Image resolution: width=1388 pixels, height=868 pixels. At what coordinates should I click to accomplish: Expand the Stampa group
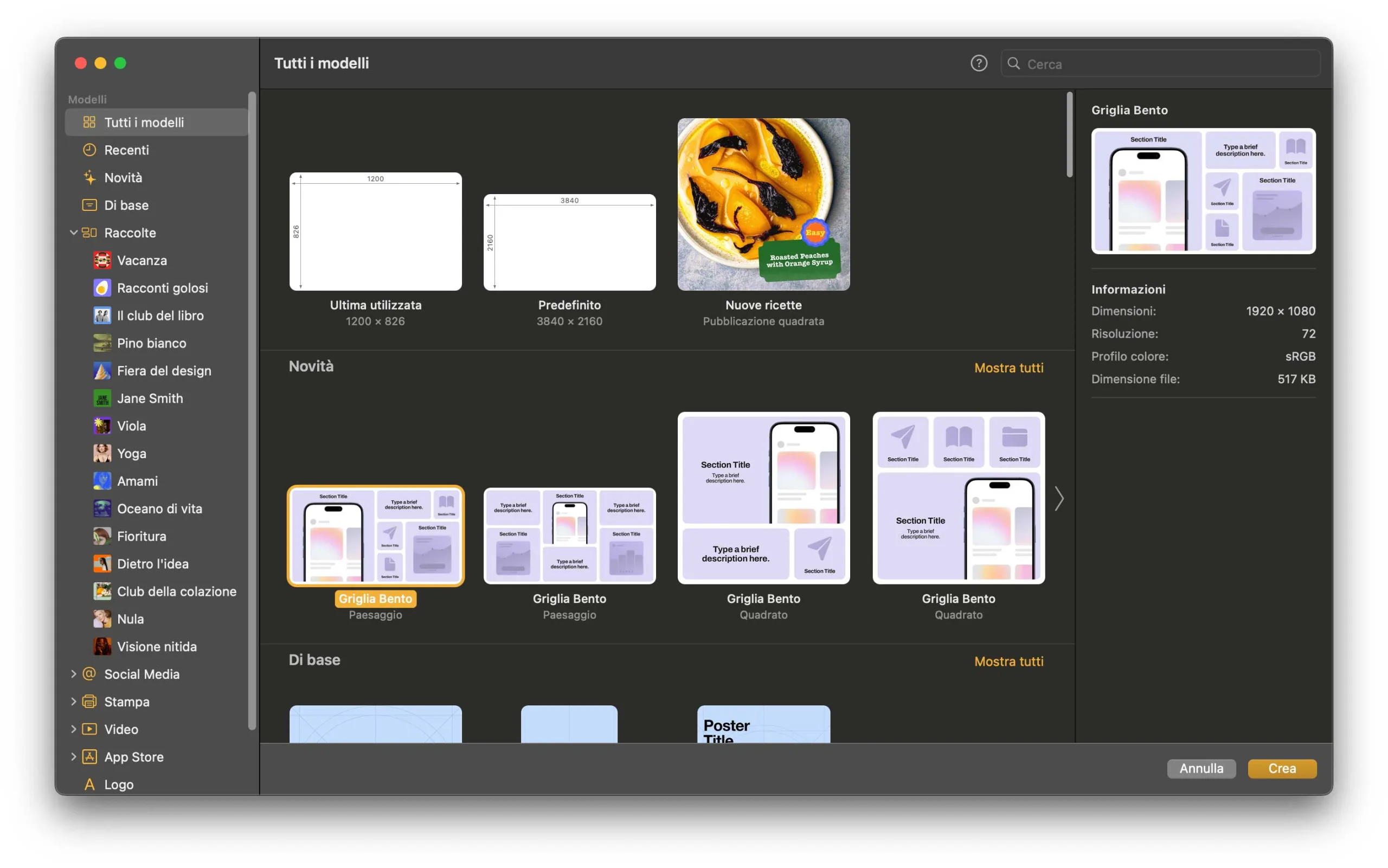tap(74, 702)
